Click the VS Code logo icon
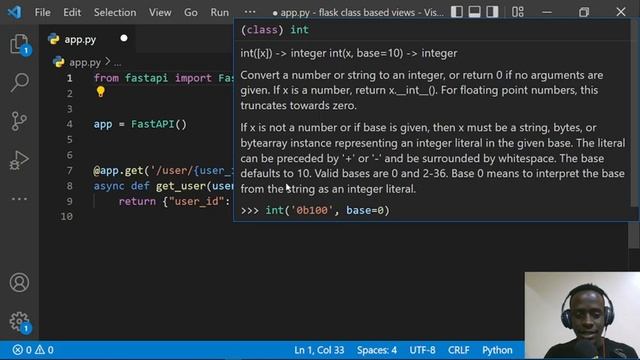The height and width of the screenshot is (360, 640). (x=14, y=12)
